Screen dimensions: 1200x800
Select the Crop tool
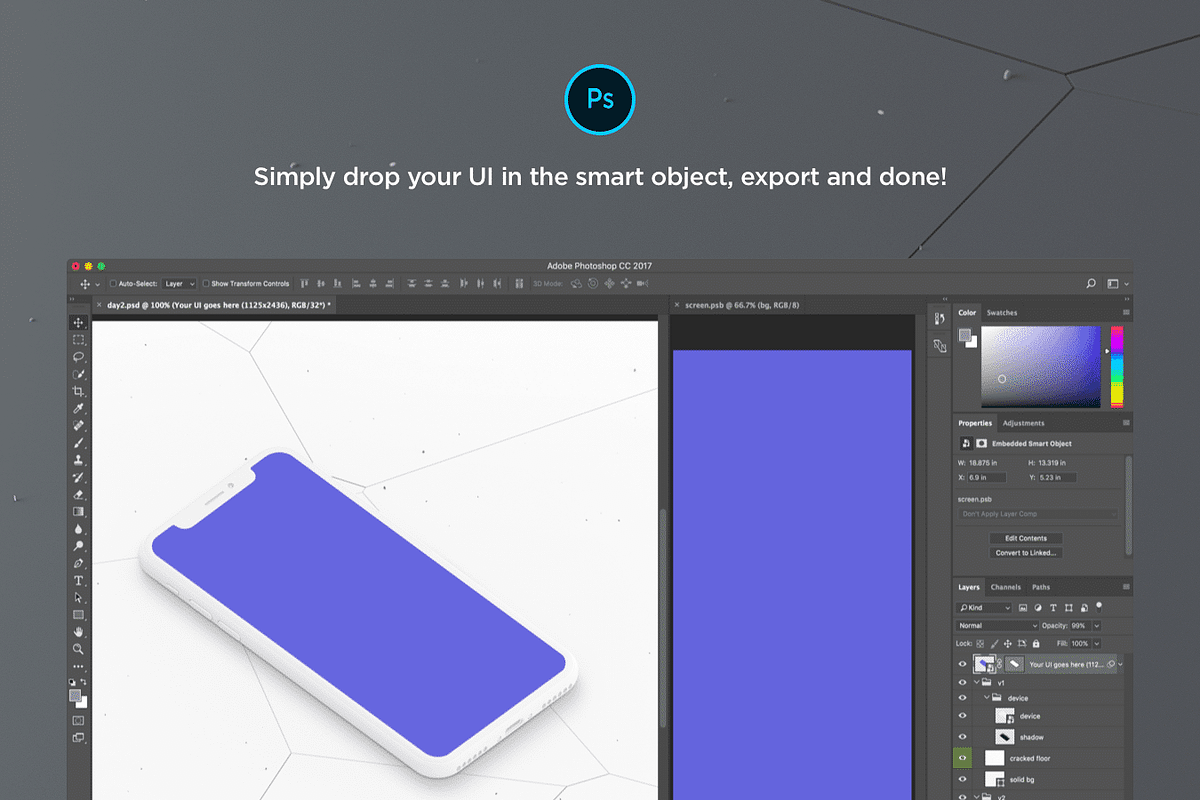(78, 391)
